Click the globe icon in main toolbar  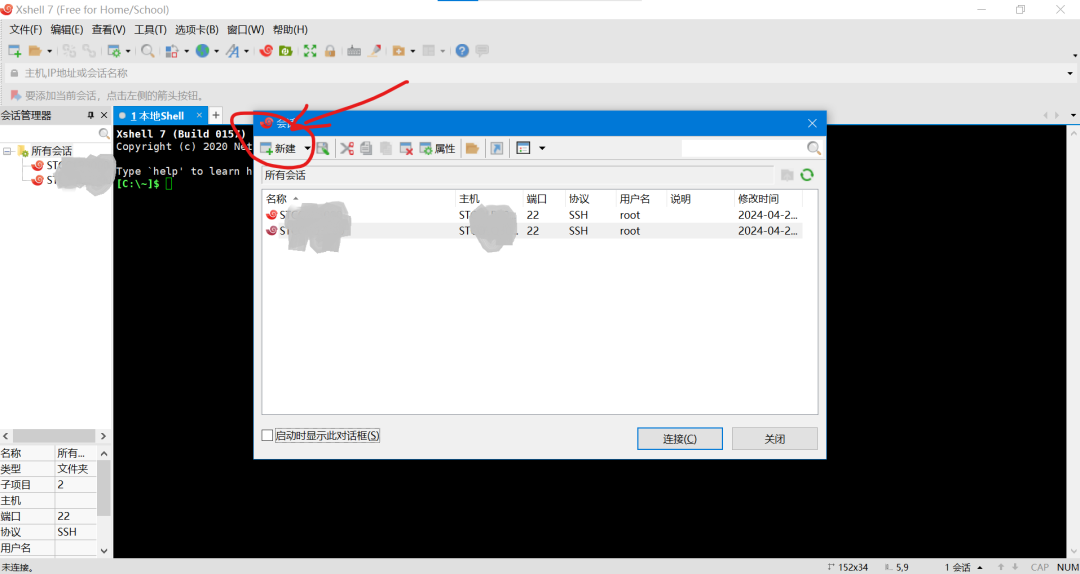(x=202, y=51)
